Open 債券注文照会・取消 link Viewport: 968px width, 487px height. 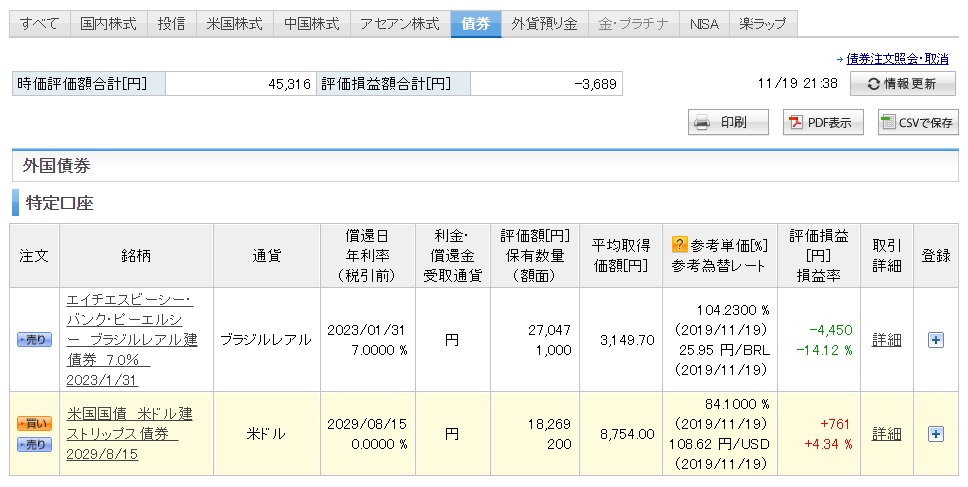click(897, 59)
